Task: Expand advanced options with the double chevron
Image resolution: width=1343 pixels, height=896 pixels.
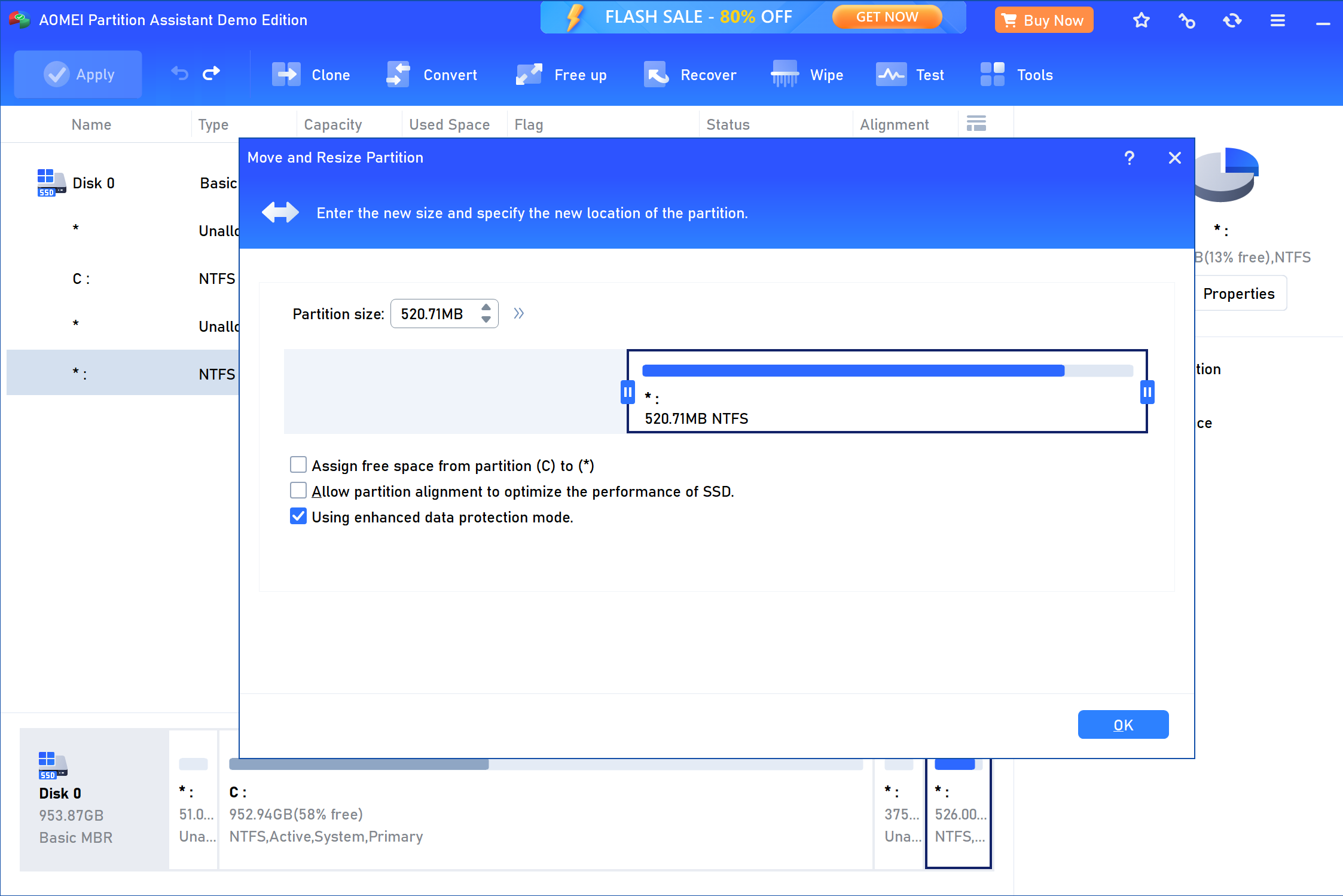Action: (518, 313)
